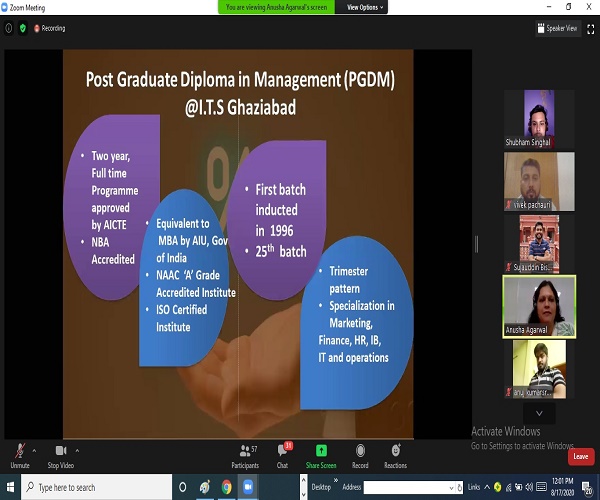Image resolution: width=600 pixels, height=500 pixels.
Task: Open Chat panel
Action: (x=284, y=456)
